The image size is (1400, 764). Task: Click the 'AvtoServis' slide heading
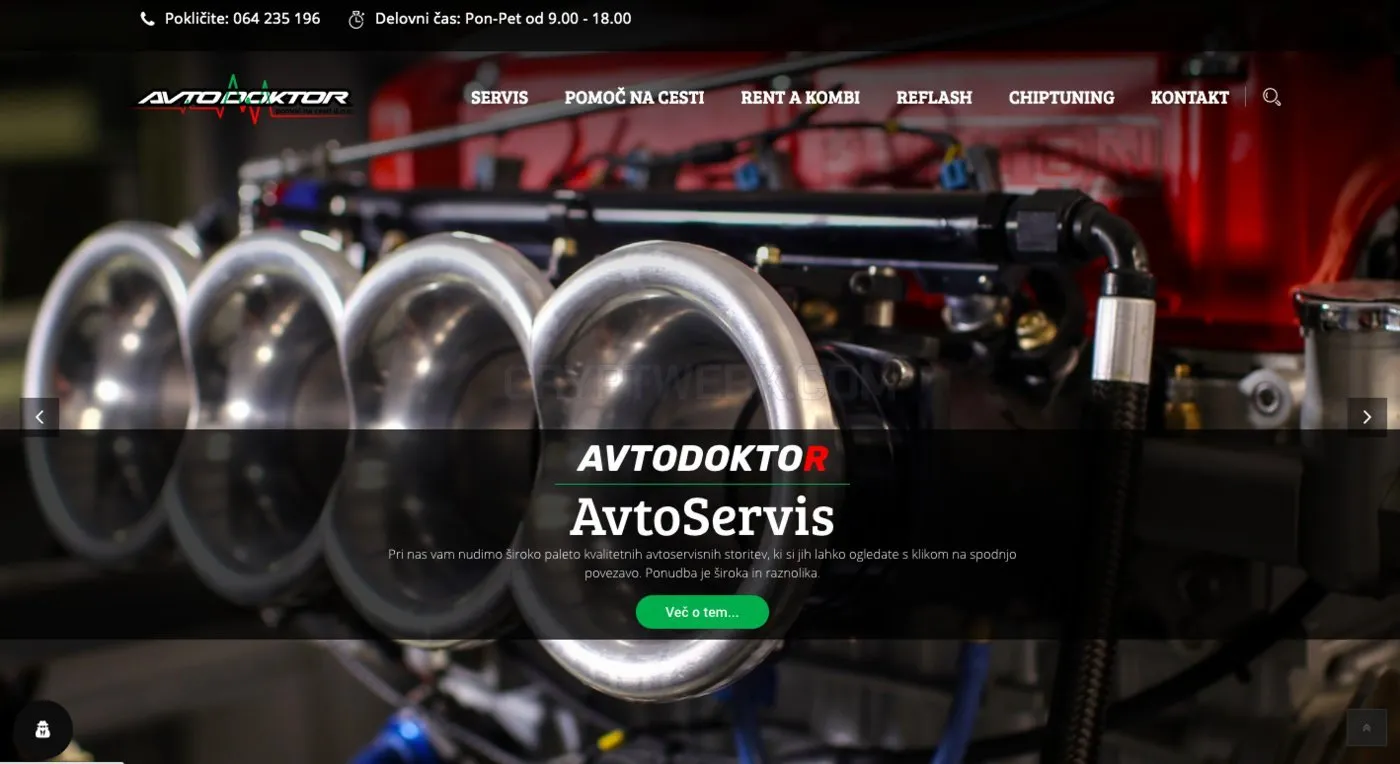[702, 517]
